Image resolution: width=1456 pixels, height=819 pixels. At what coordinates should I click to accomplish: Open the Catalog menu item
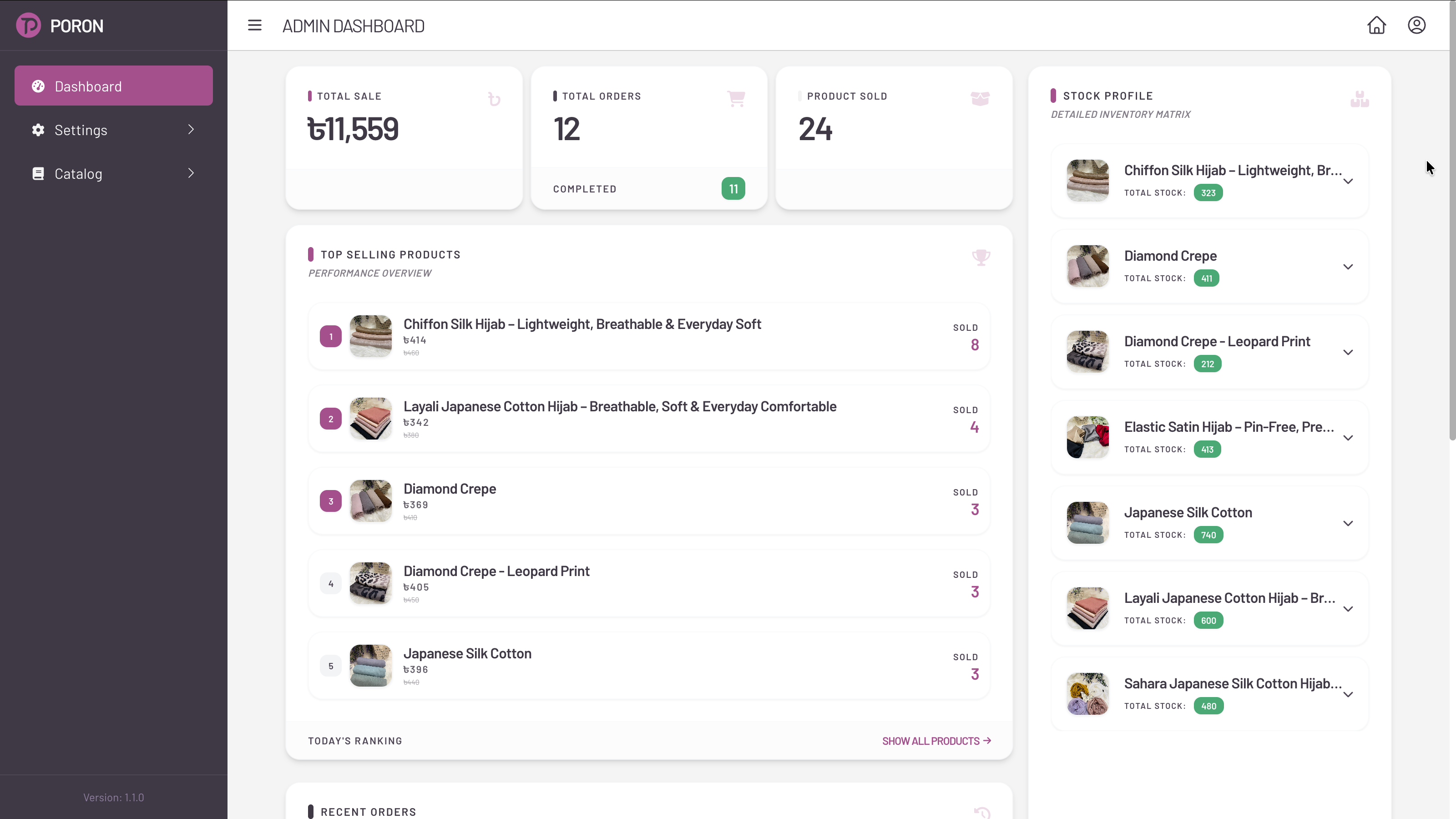(x=114, y=173)
